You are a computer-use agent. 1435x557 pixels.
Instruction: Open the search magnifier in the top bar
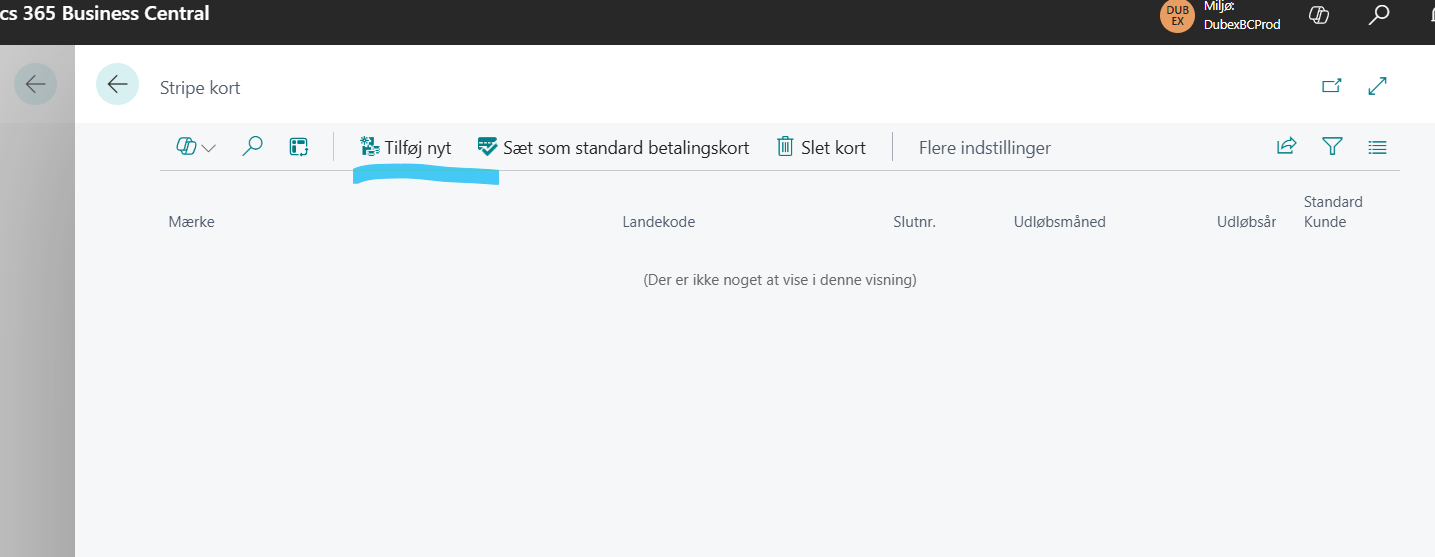point(1379,15)
